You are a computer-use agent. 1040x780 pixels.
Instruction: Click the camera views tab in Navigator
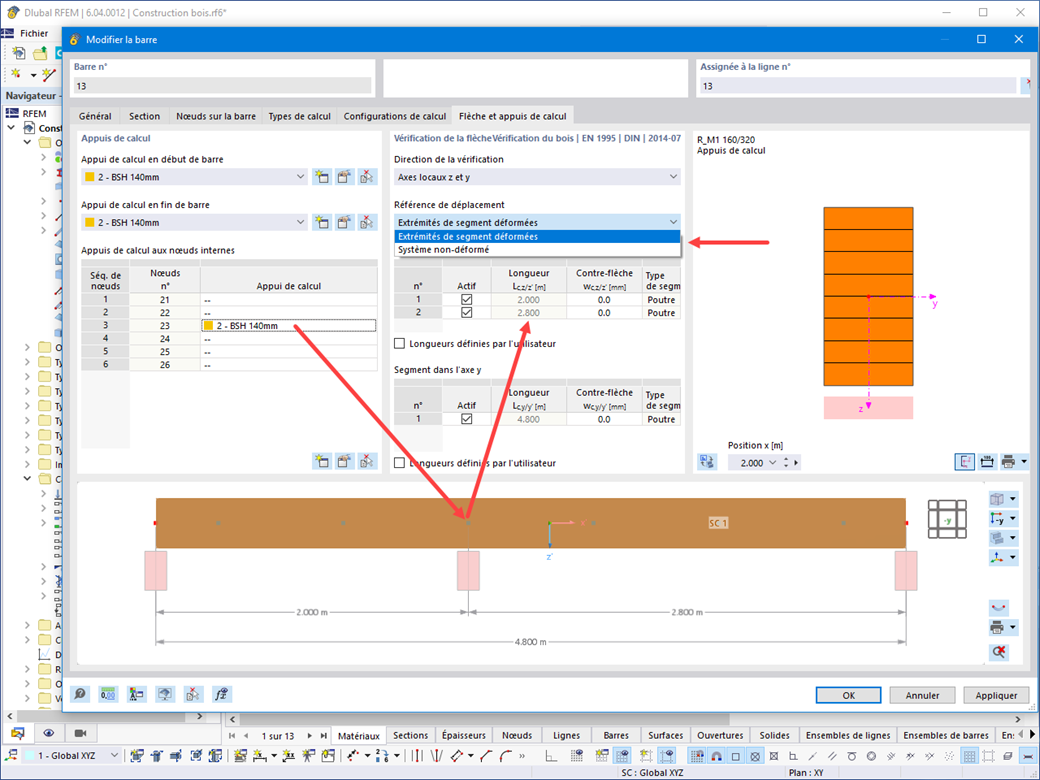tap(80, 733)
